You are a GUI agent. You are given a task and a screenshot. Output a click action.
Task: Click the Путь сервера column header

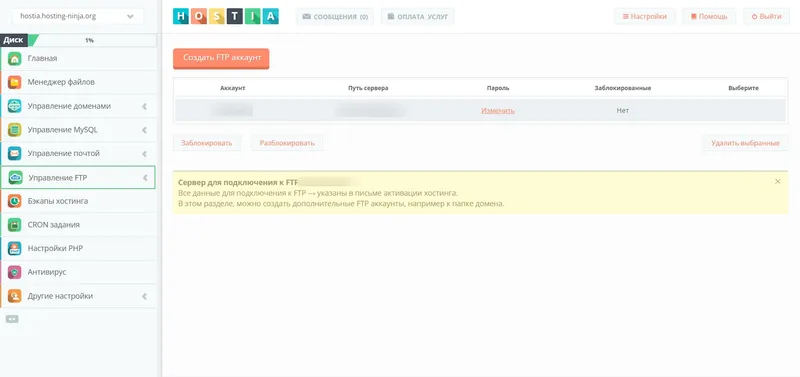pos(368,88)
